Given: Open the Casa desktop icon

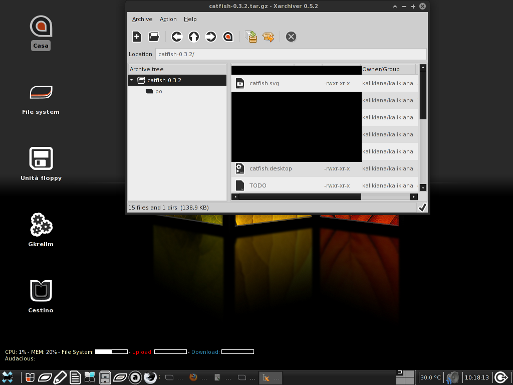Looking at the screenshot, I should pos(41,32).
